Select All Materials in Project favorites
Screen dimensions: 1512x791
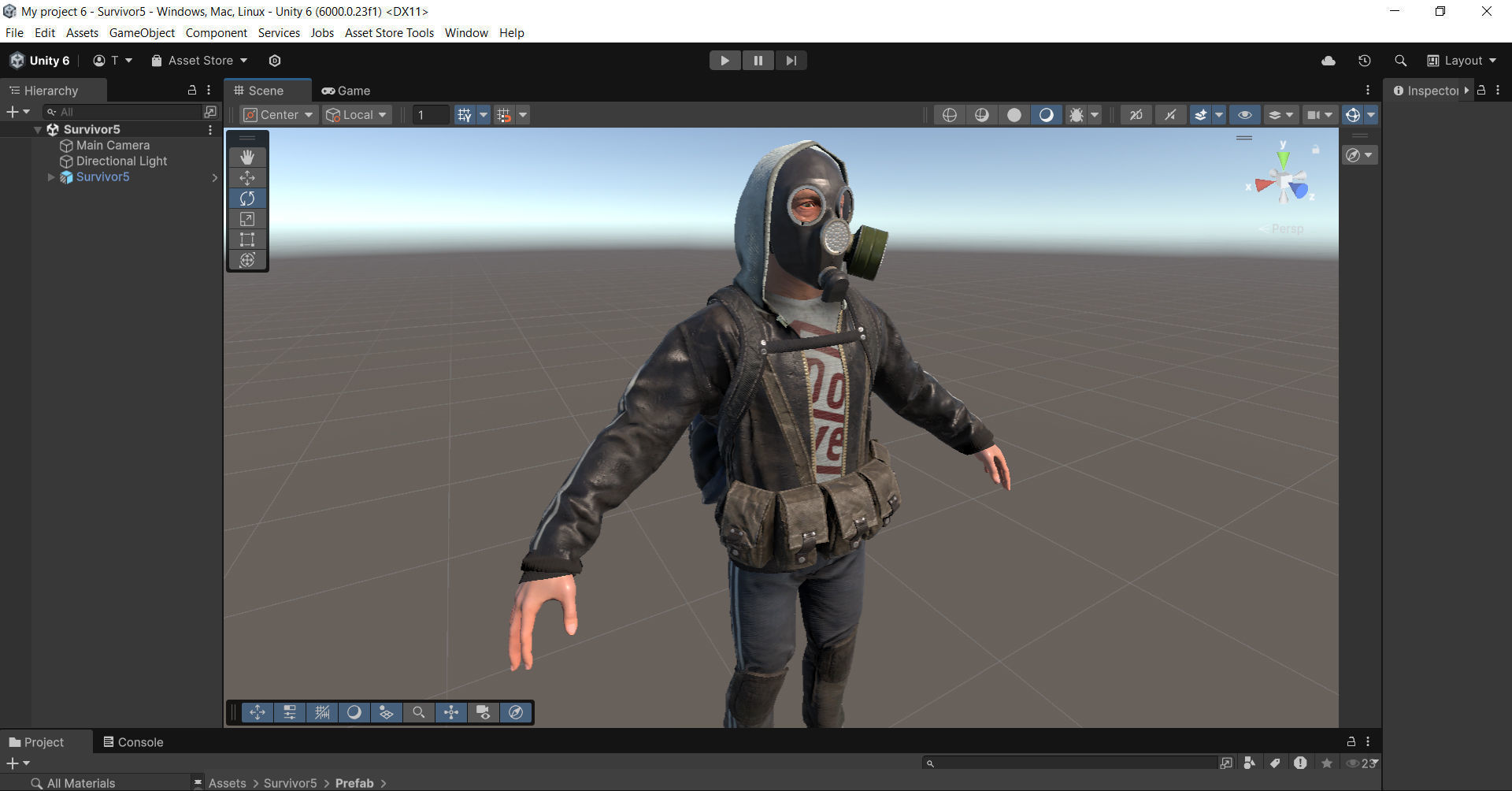(81, 783)
